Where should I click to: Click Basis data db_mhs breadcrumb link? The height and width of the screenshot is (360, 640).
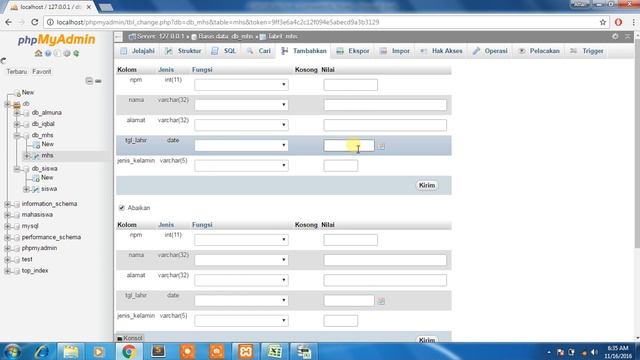(225, 36)
